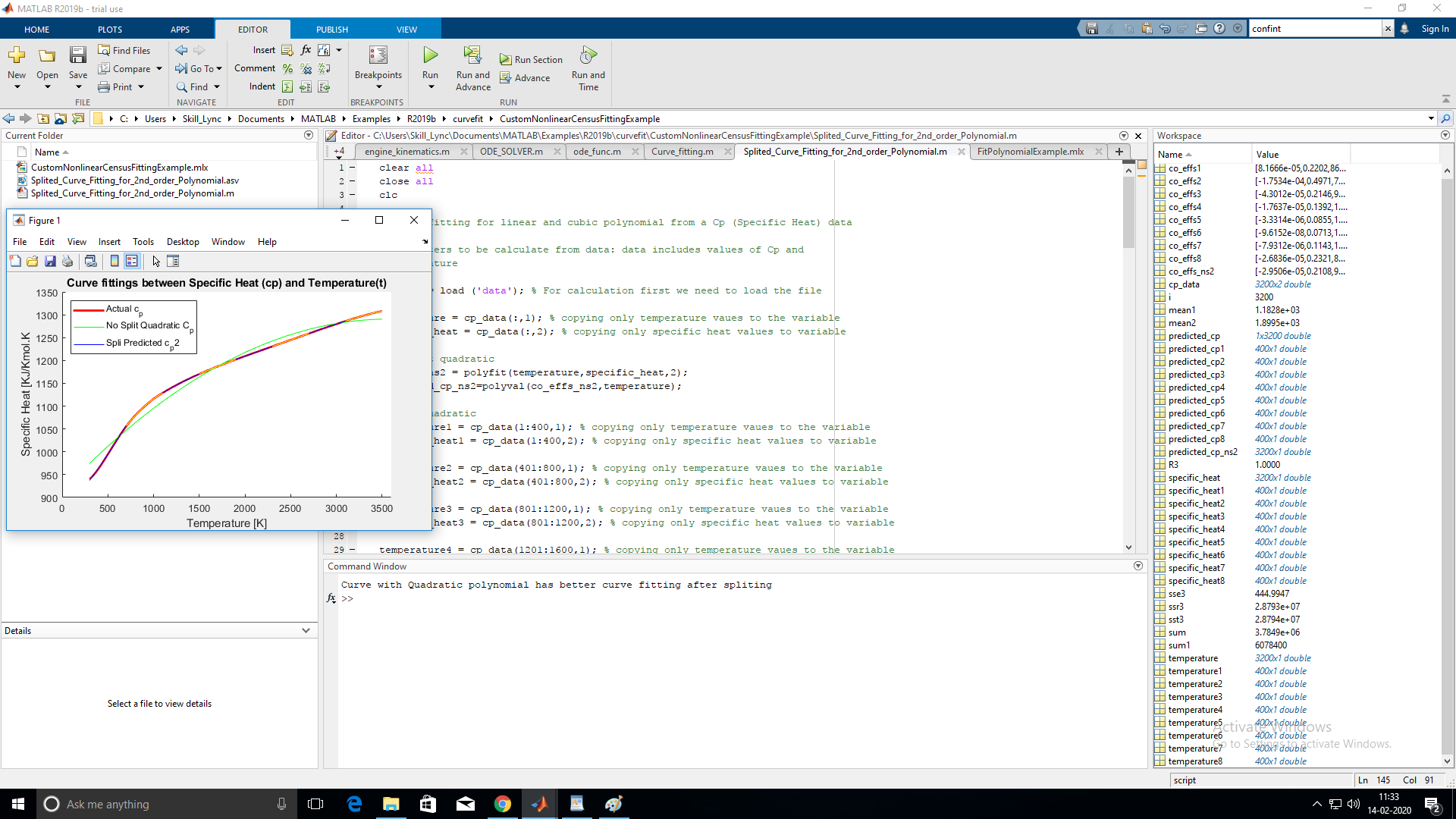1456x819 pixels.
Task: Click the Breakpoints icon
Action: [378, 55]
